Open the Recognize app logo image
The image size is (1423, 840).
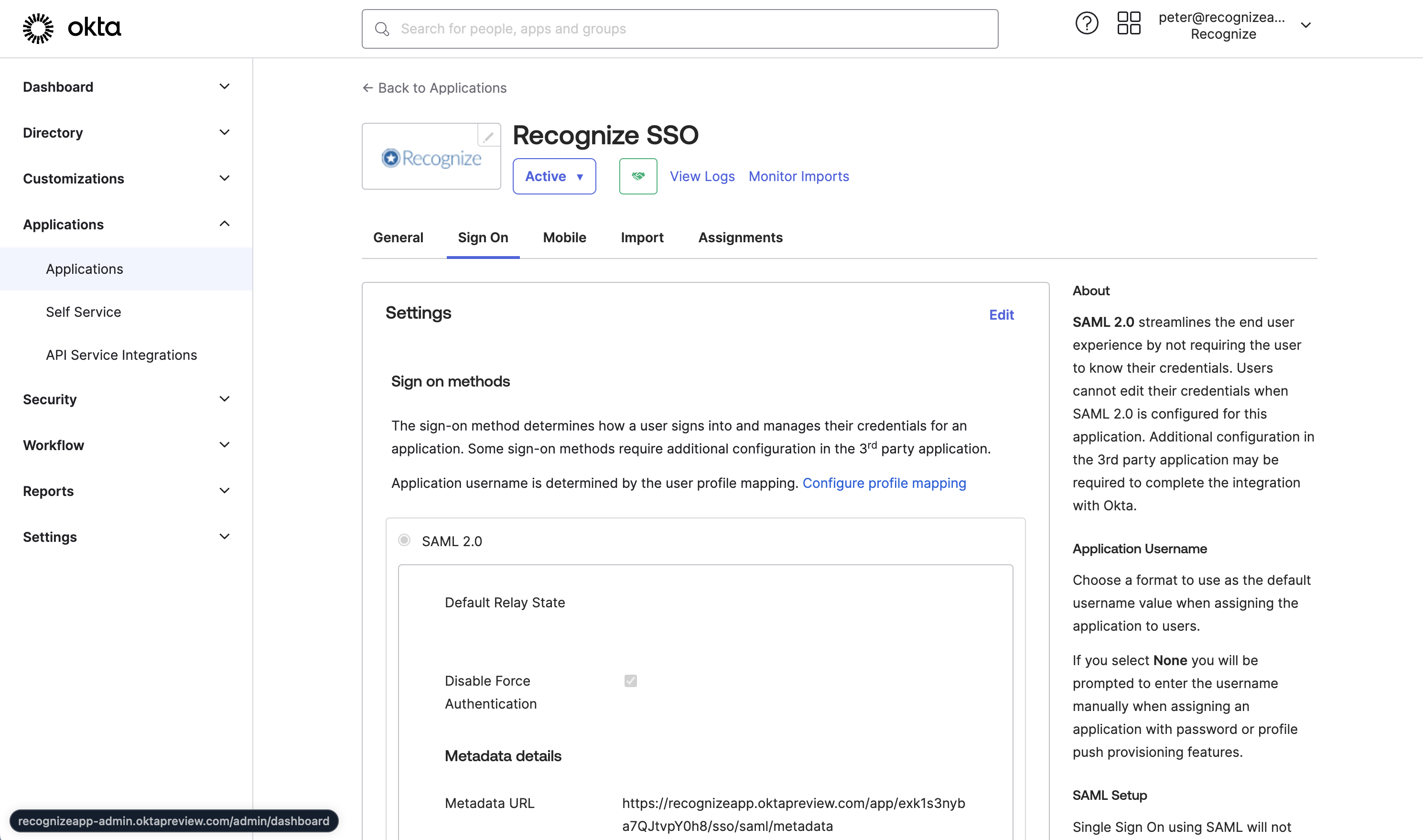click(x=431, y=158)
